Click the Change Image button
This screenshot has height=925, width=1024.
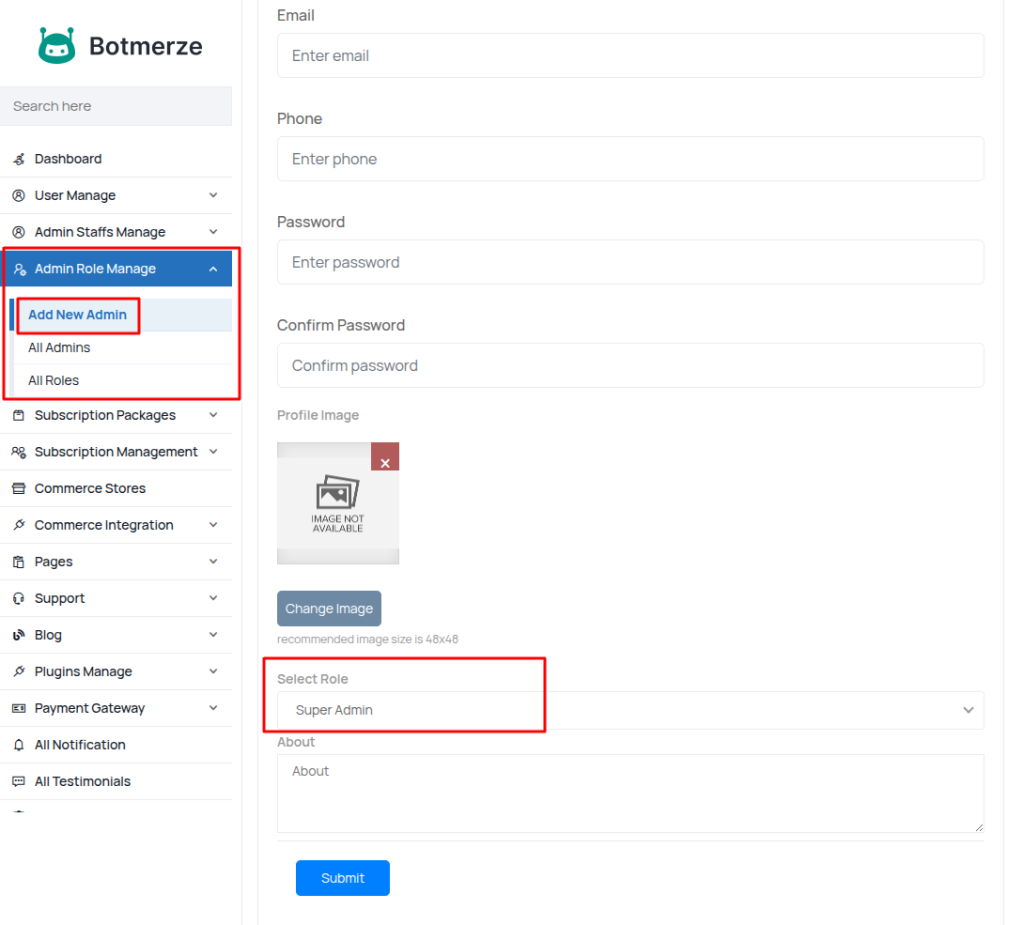[x=329, y=609]
